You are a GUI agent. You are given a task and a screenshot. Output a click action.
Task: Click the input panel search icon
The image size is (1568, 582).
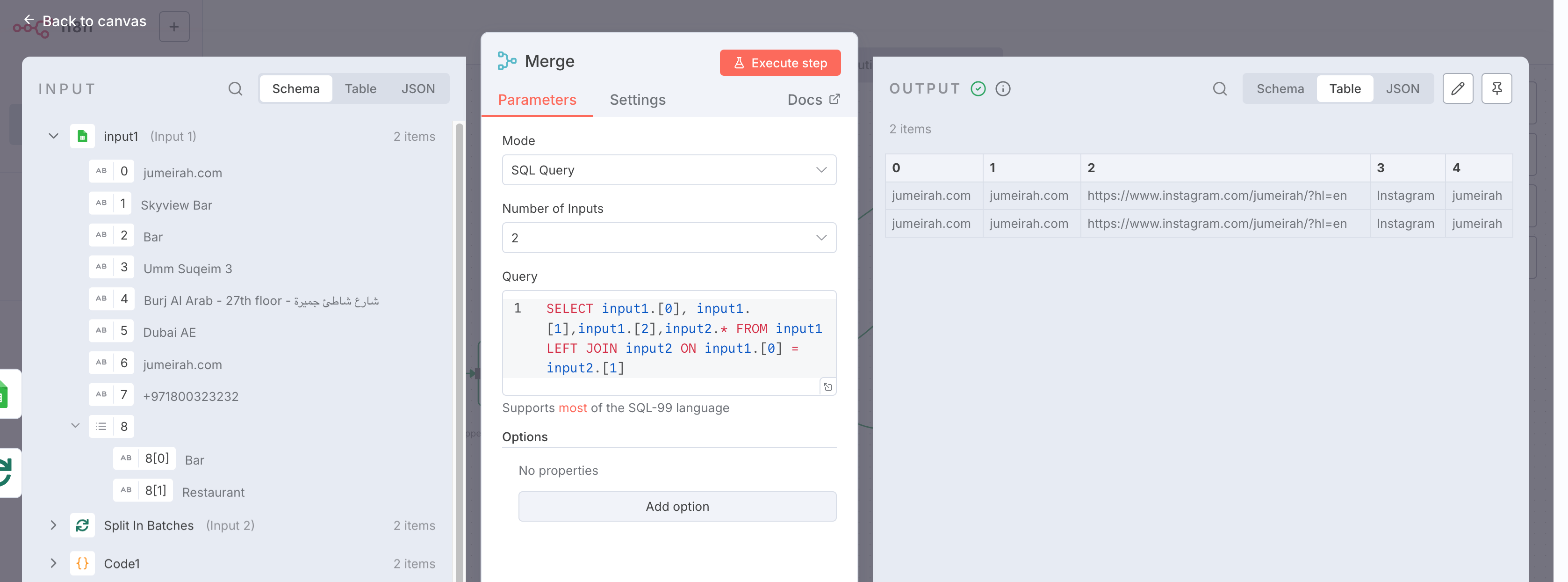tap(236, 89)
